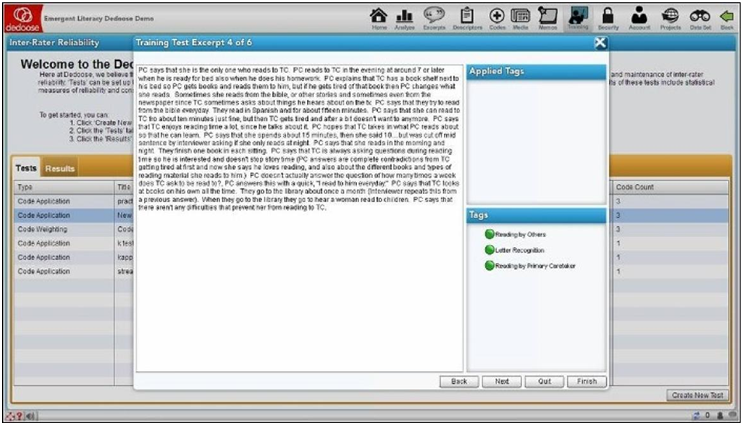Click the excerpt text area
The image size is (743, 425).
click(x=299, y=218)
